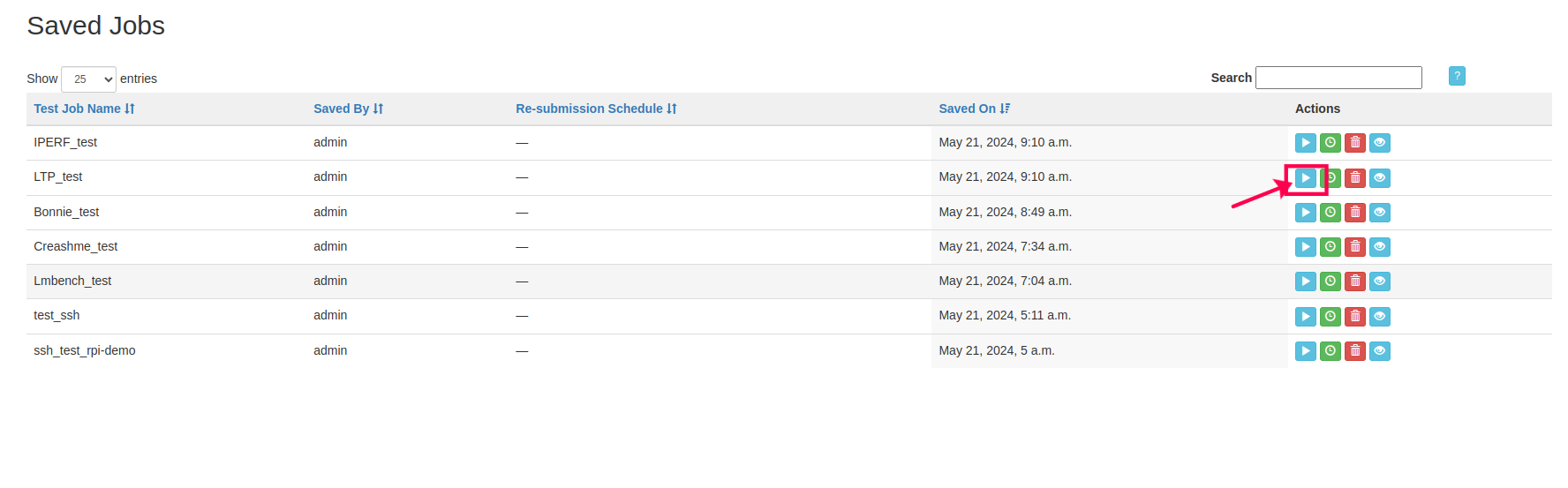View the Bonnie_test job details eye icon
1568x488 pixels.
pos(1379,213)
